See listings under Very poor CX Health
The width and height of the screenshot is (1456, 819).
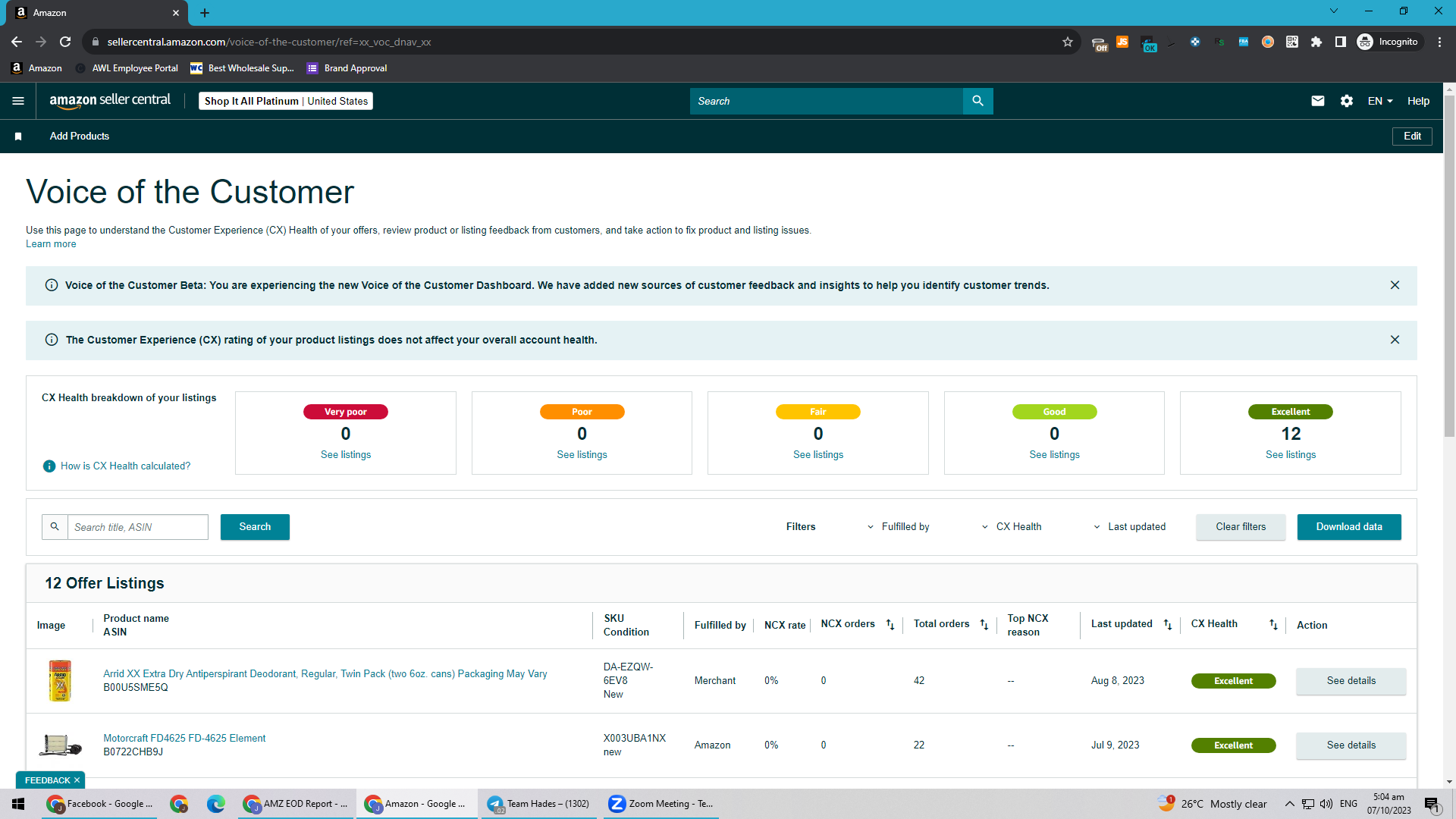coord(346,455)
